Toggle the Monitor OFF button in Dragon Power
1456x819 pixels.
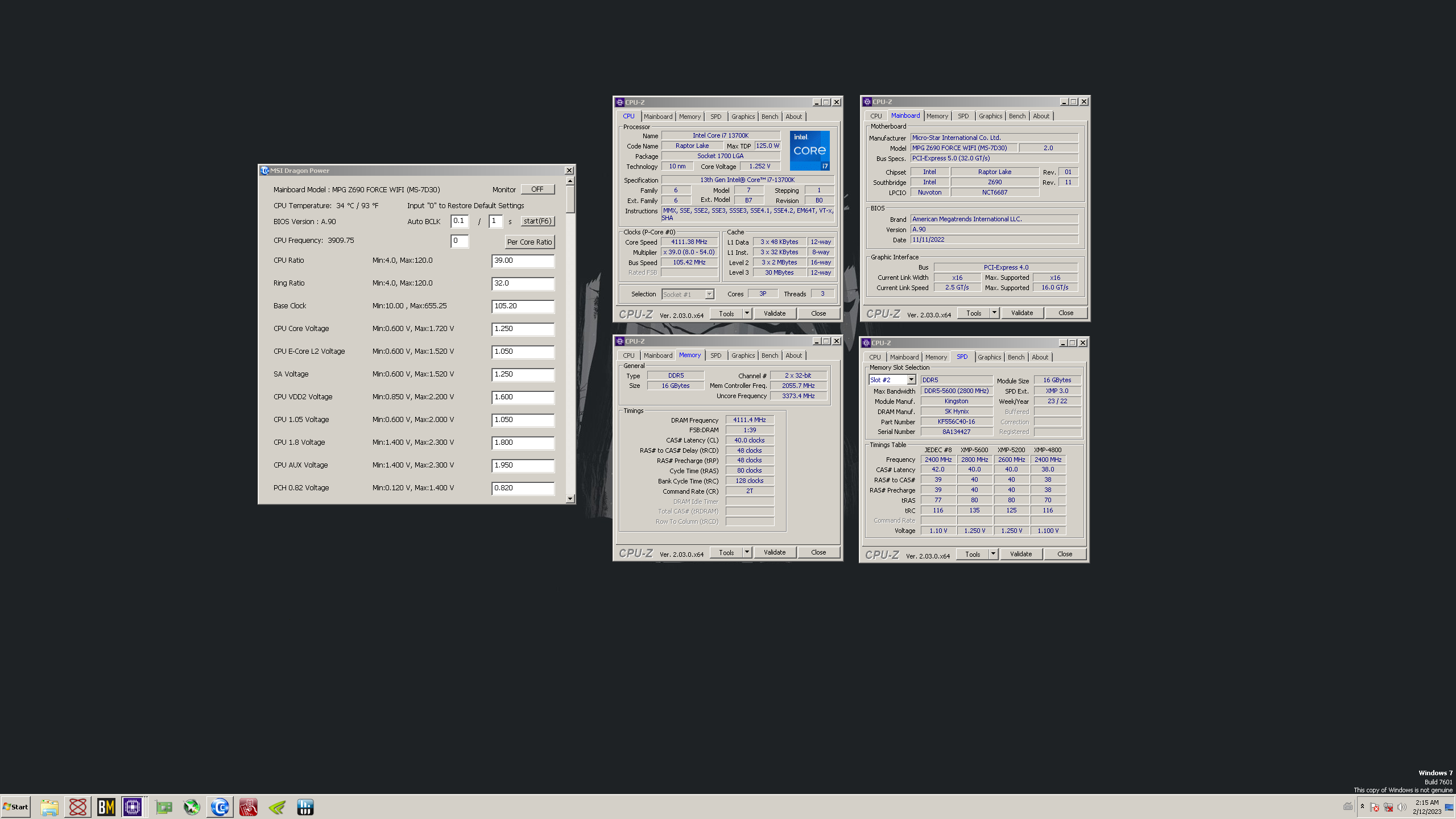537,189
